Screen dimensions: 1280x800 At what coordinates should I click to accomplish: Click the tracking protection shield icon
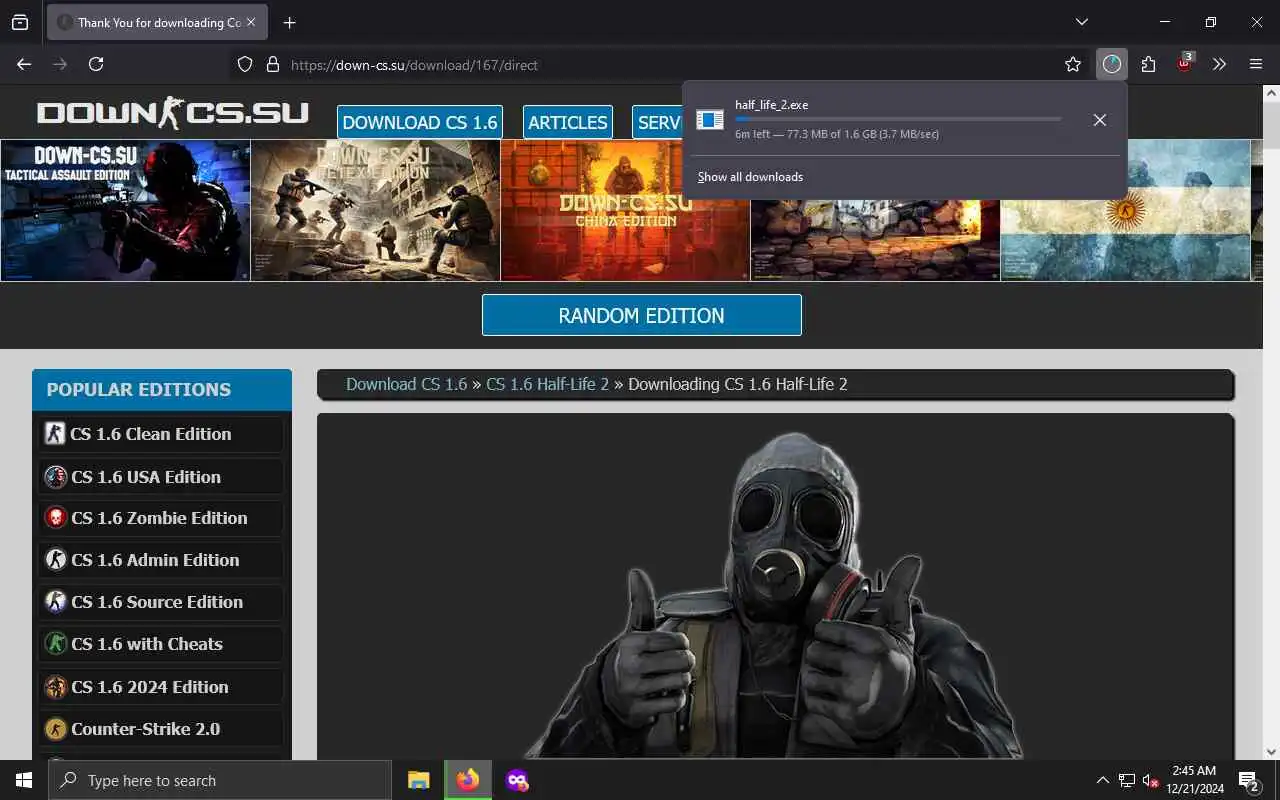coord(245,65)
